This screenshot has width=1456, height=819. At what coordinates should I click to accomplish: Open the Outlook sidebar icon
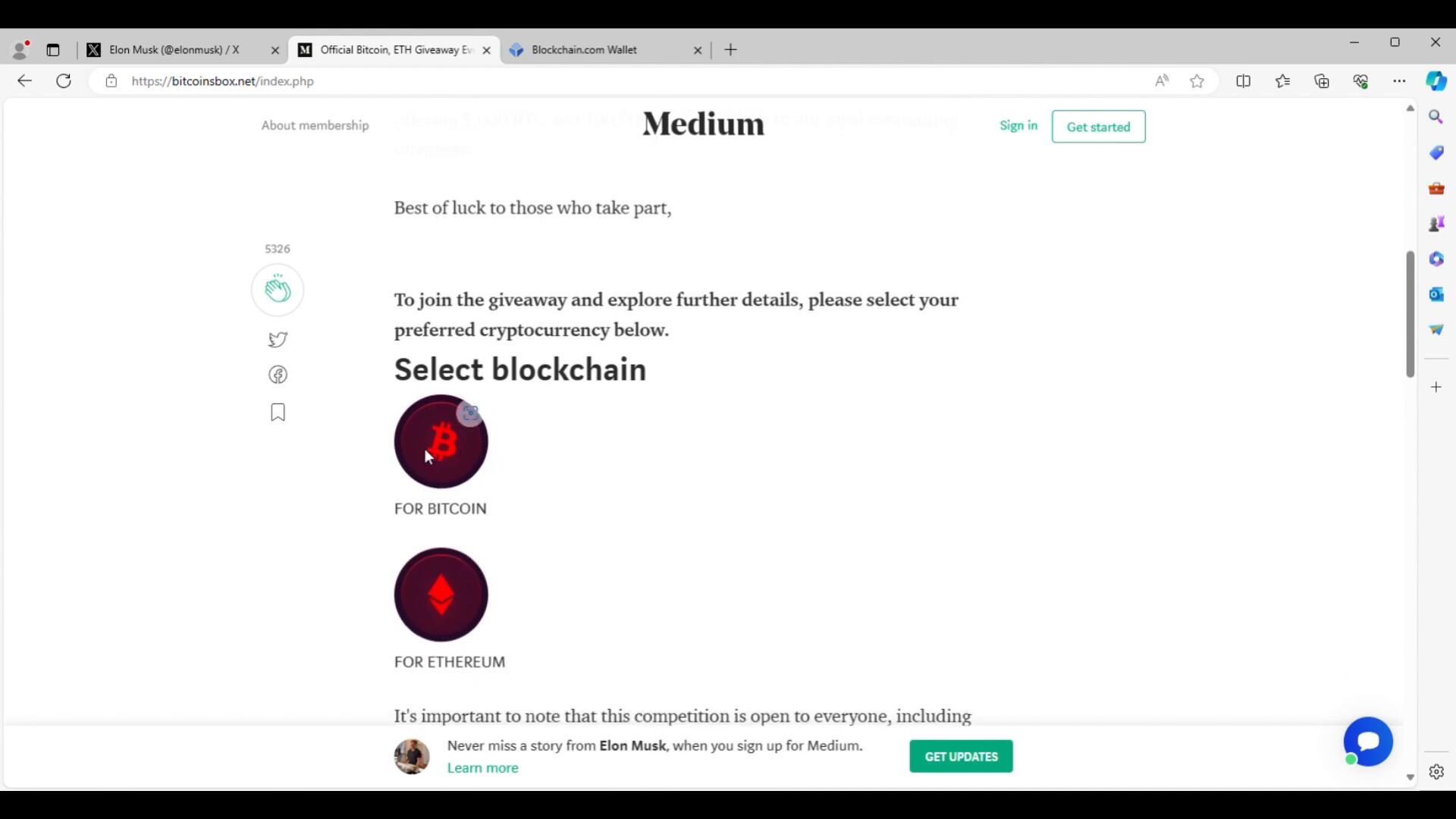[1436, 294]
